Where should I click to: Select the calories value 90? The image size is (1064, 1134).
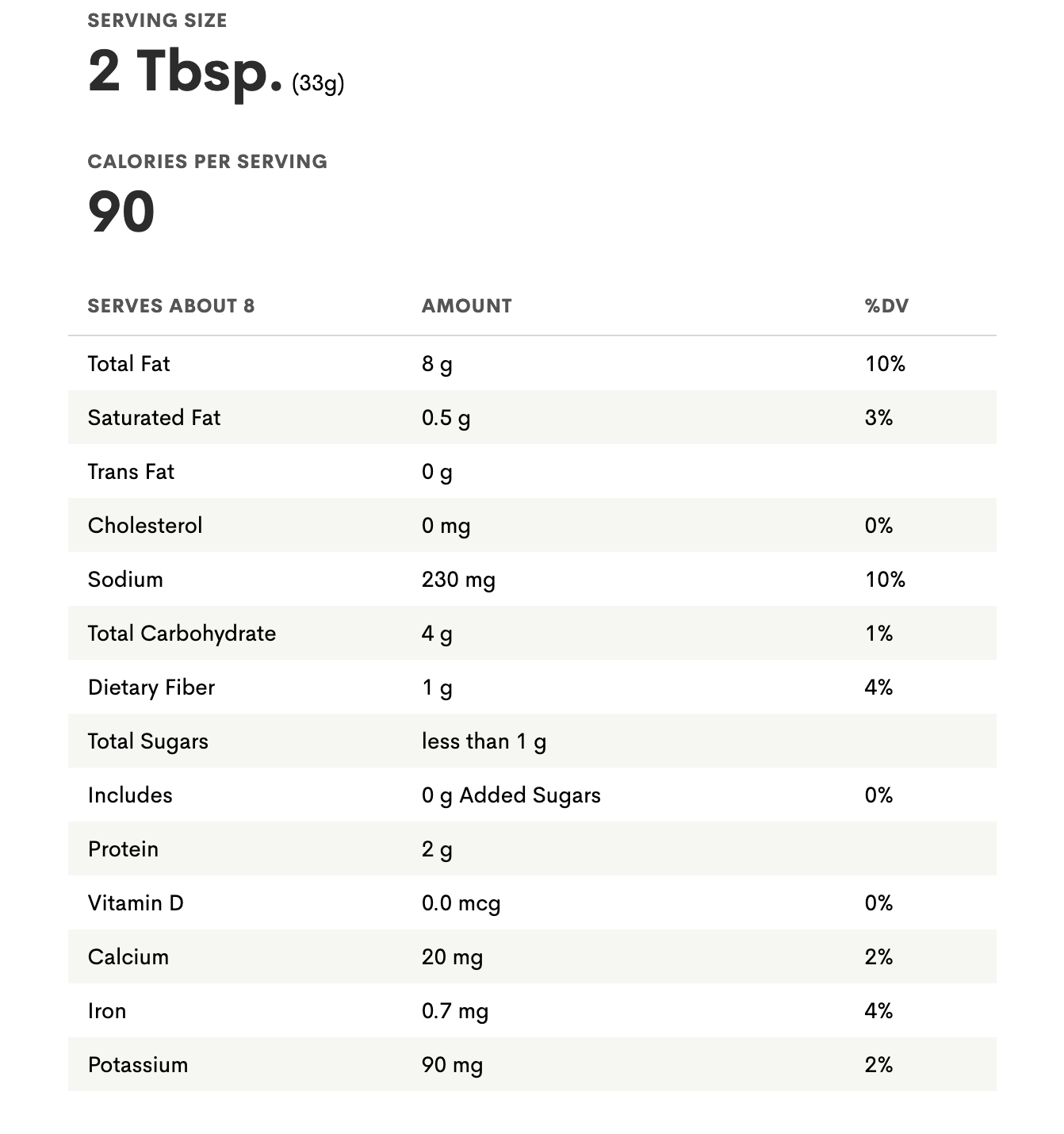[121, 212]
